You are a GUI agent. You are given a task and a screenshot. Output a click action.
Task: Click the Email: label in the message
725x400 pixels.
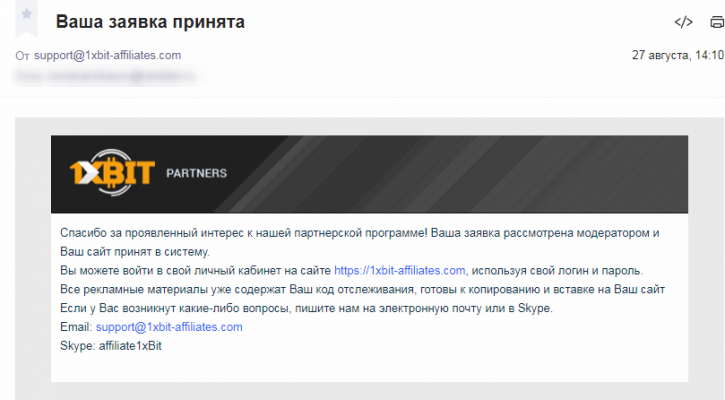pos(76,327)
